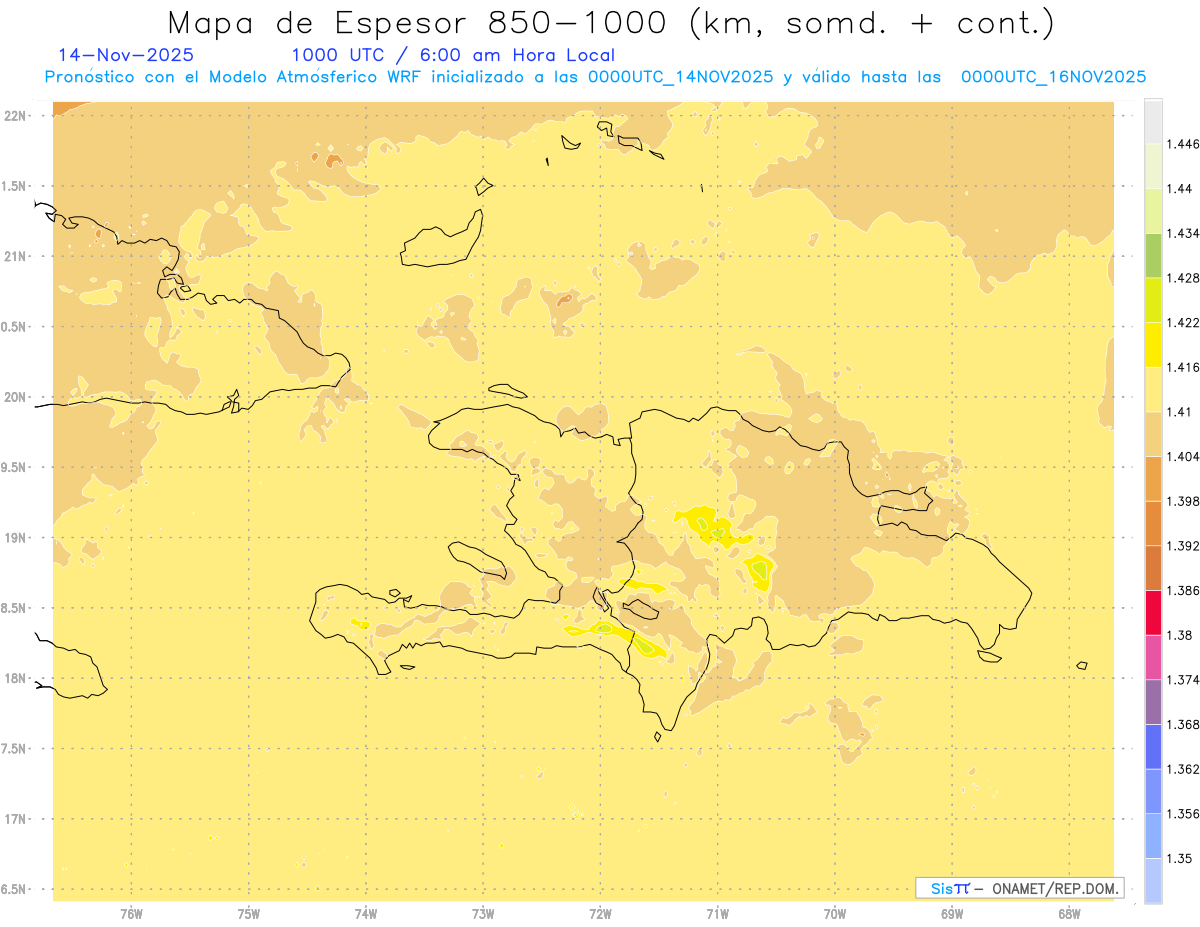This screenshot has height=927, width=1200.
Task: Click the WRF model forecast description line
Action: [595, 77]
